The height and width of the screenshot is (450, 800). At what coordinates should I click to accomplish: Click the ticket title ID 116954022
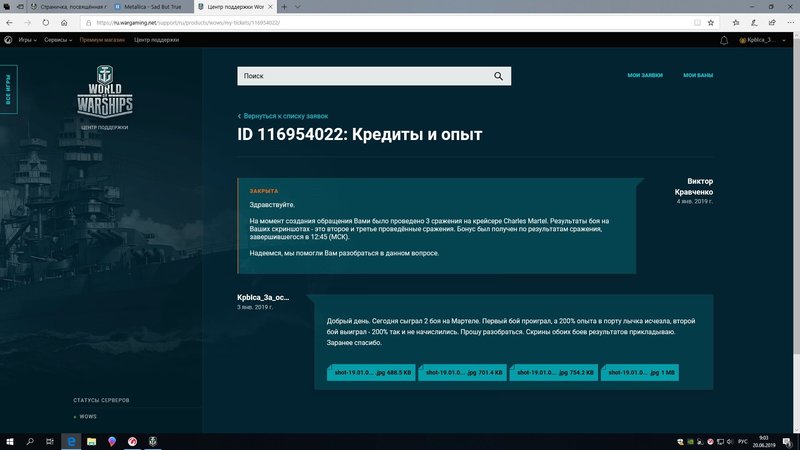click(x=359, y=135)
